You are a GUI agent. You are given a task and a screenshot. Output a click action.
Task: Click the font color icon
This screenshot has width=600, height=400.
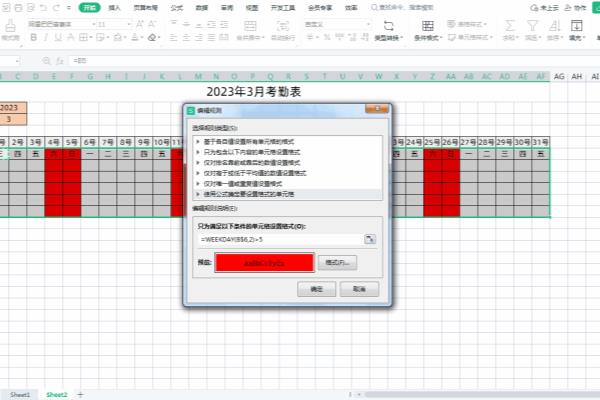pos(134,38)
